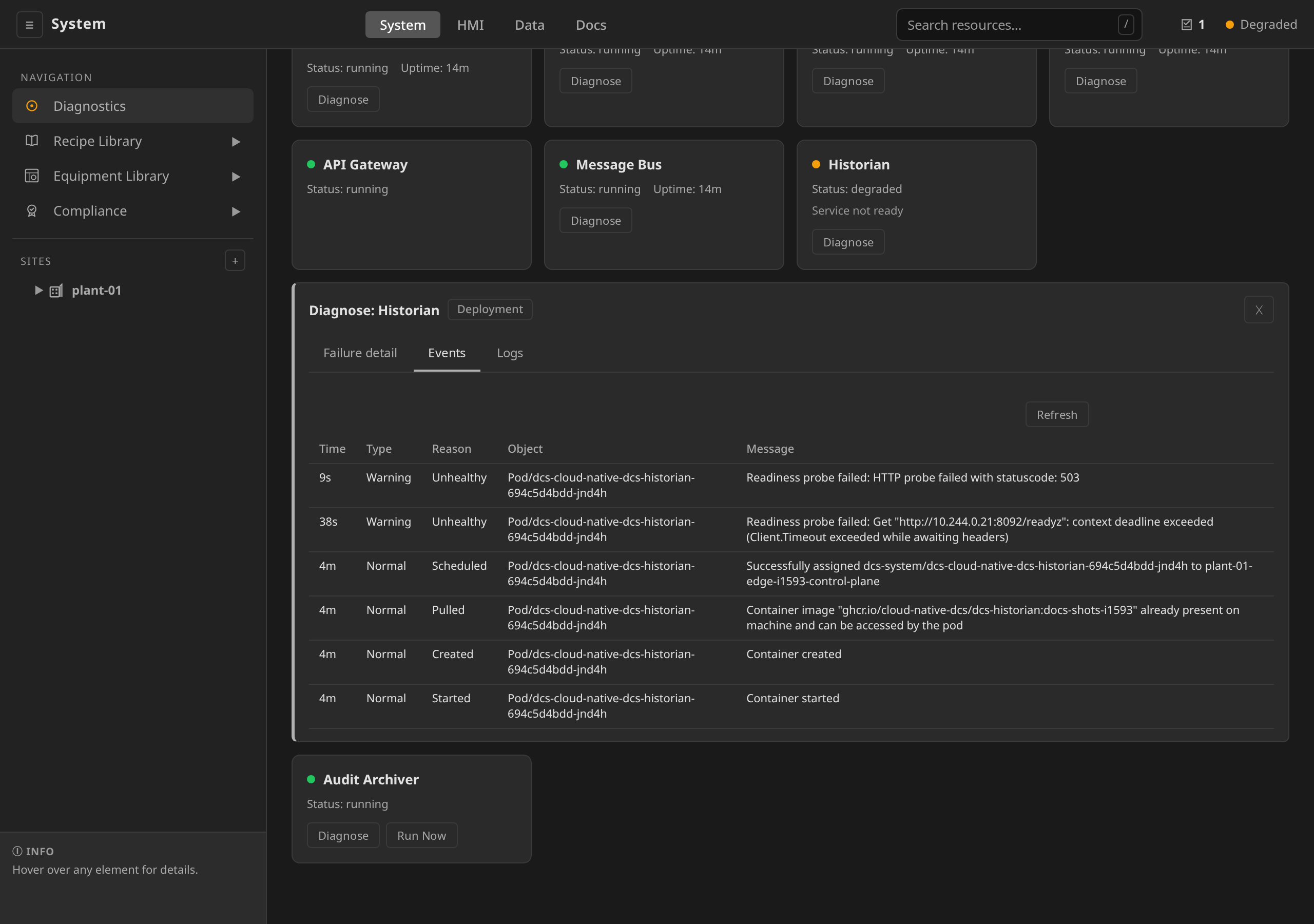The height and width of the screenshot is (924, 1314).
Task: Click the Diagnostics target icon in navigation
Action: point(32,106)
